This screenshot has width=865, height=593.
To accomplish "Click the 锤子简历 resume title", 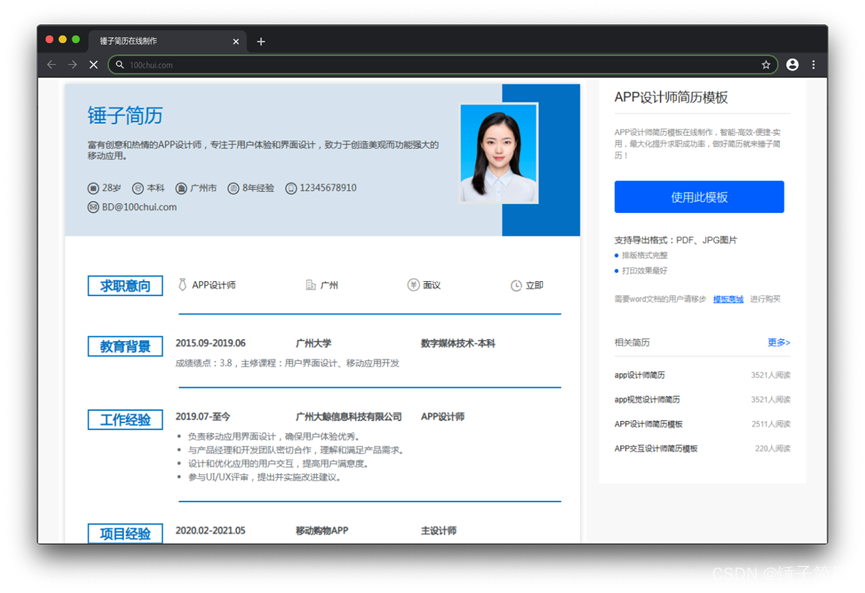I will 125,116.
